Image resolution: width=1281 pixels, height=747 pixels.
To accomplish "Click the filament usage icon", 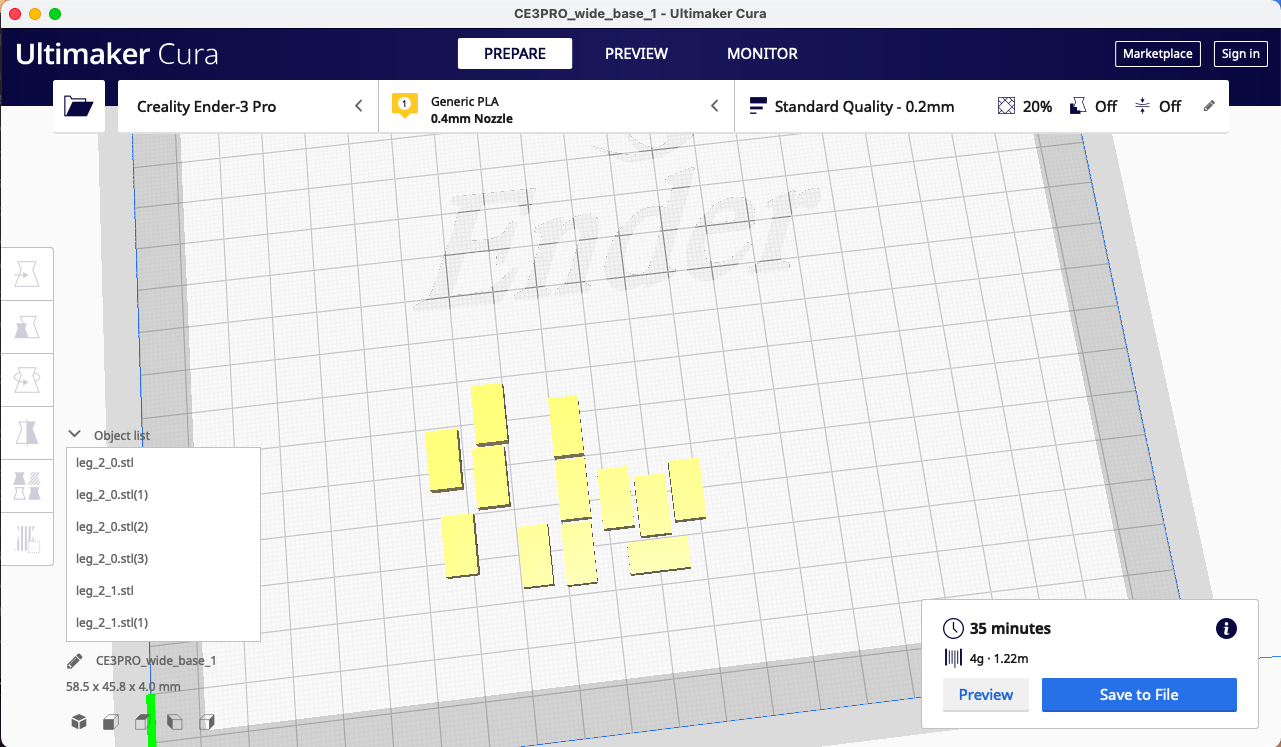I will click(953, 658).
